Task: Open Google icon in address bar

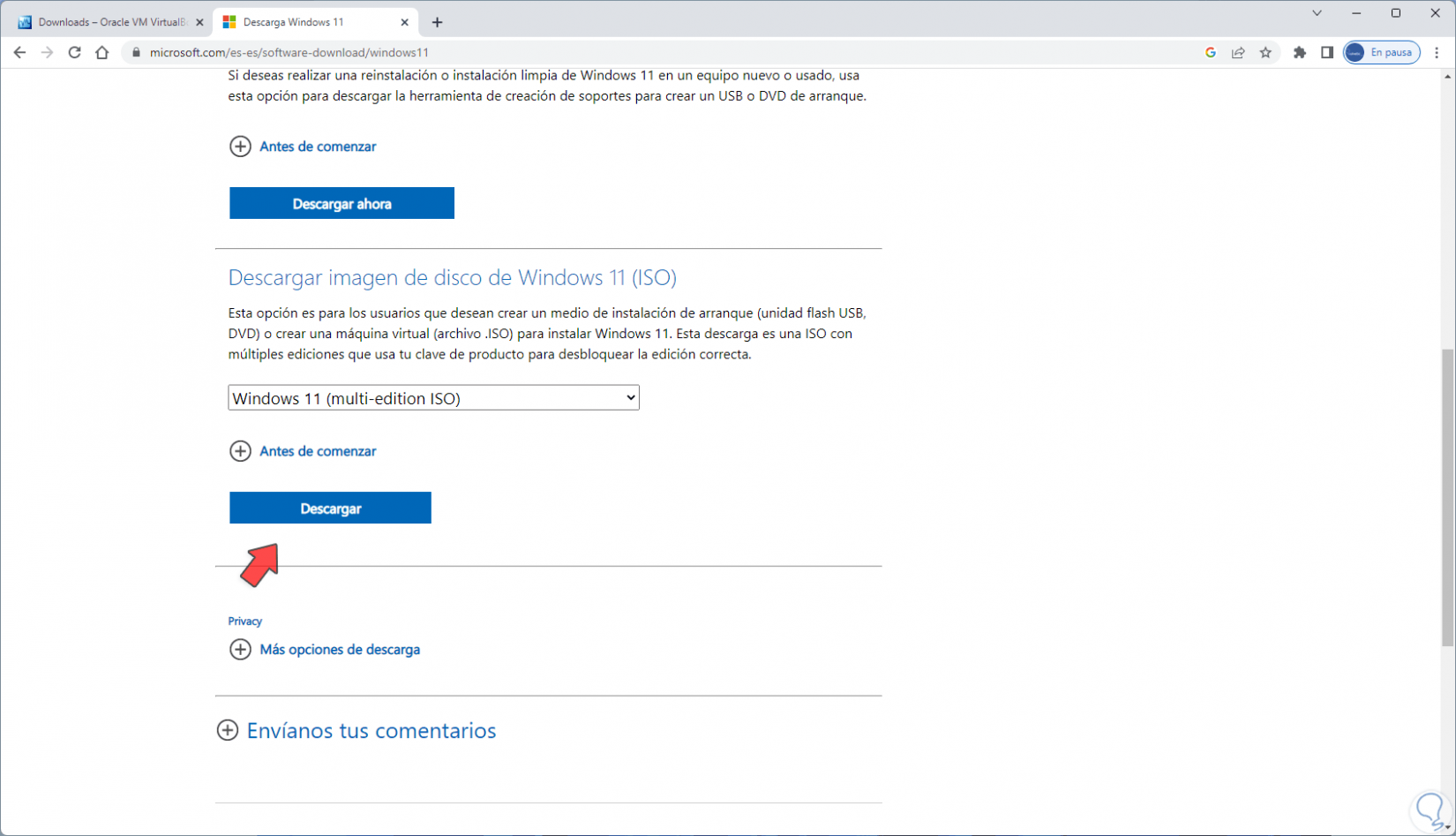Action: [1211, 53]
